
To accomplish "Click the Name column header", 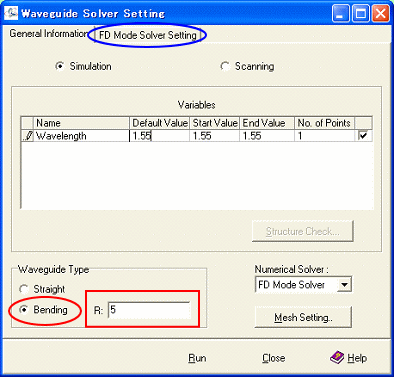I will point(81,123).
